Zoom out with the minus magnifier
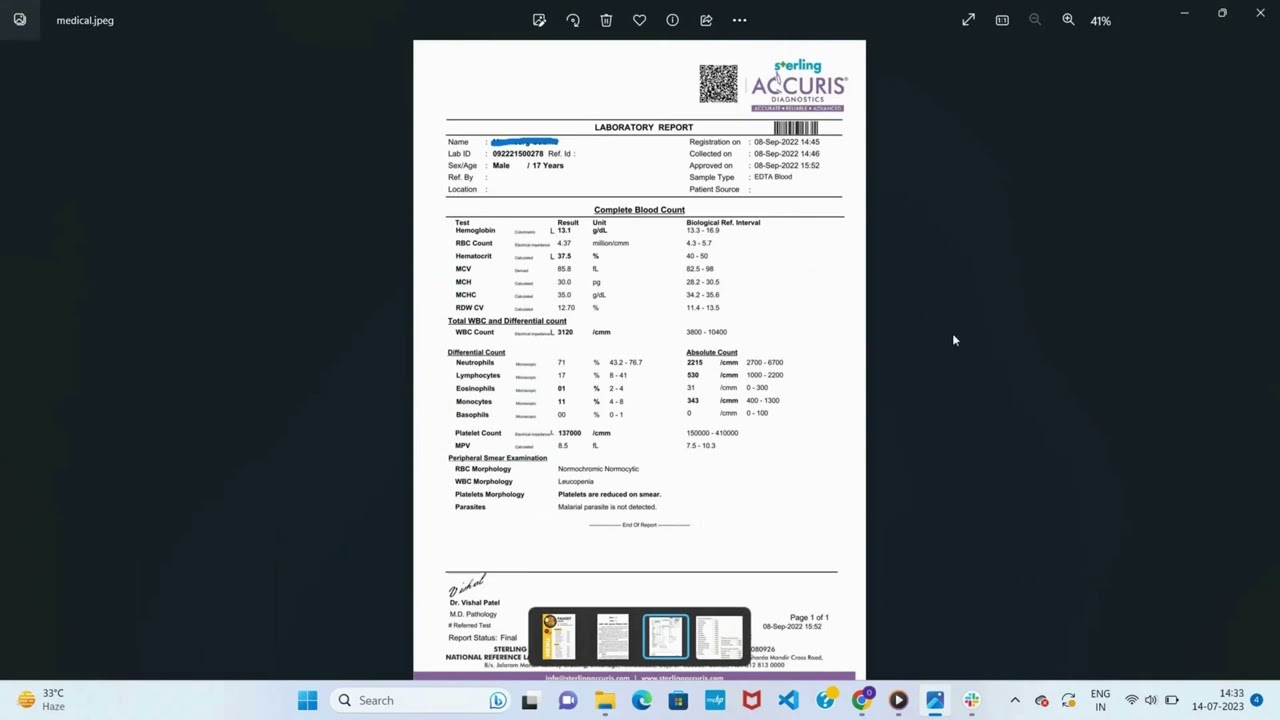The image size is (1280, 720). (1035, 20)
